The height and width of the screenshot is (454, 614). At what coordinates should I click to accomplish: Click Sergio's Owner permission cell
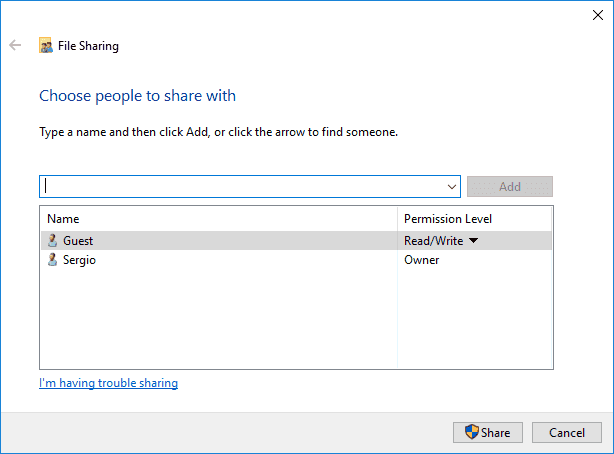(x=422, y=260)
